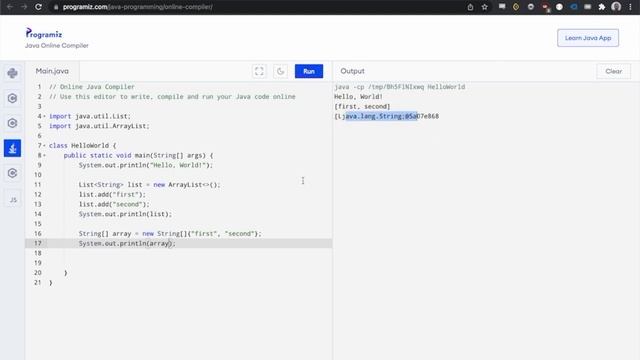Click the red extension icon with badge
Screen dimensions: 640x360
545,7
